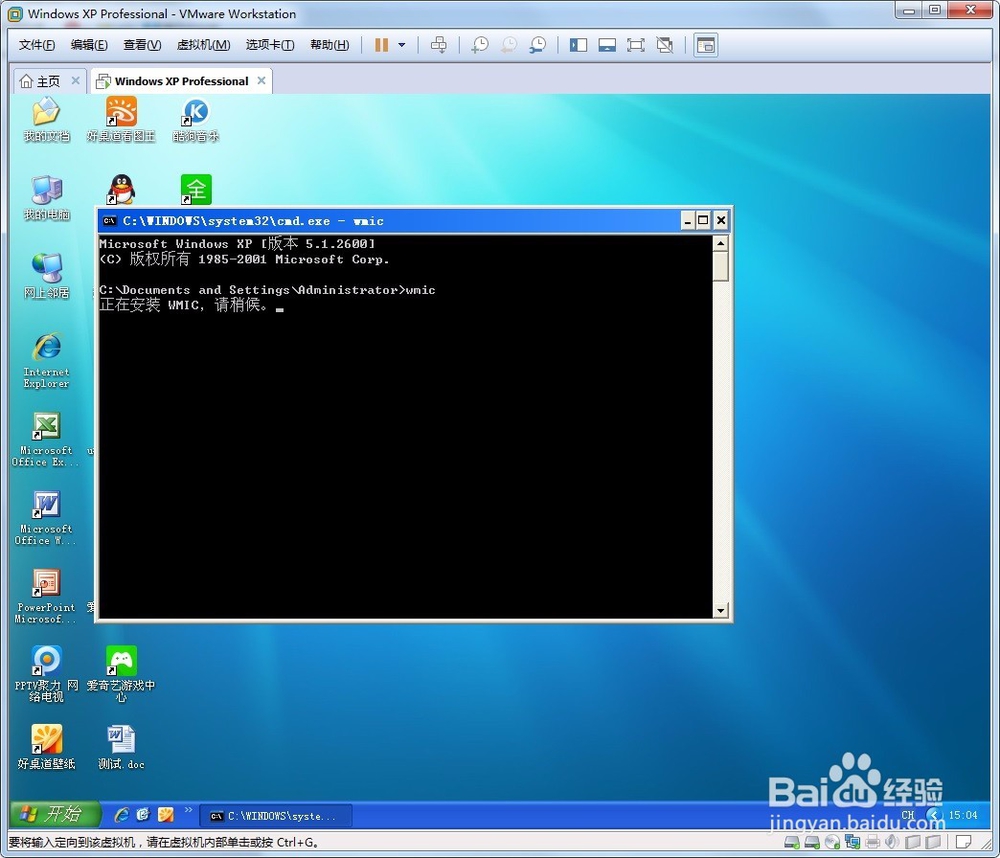Open the 查看(V) menu

[x=142, y=45]
